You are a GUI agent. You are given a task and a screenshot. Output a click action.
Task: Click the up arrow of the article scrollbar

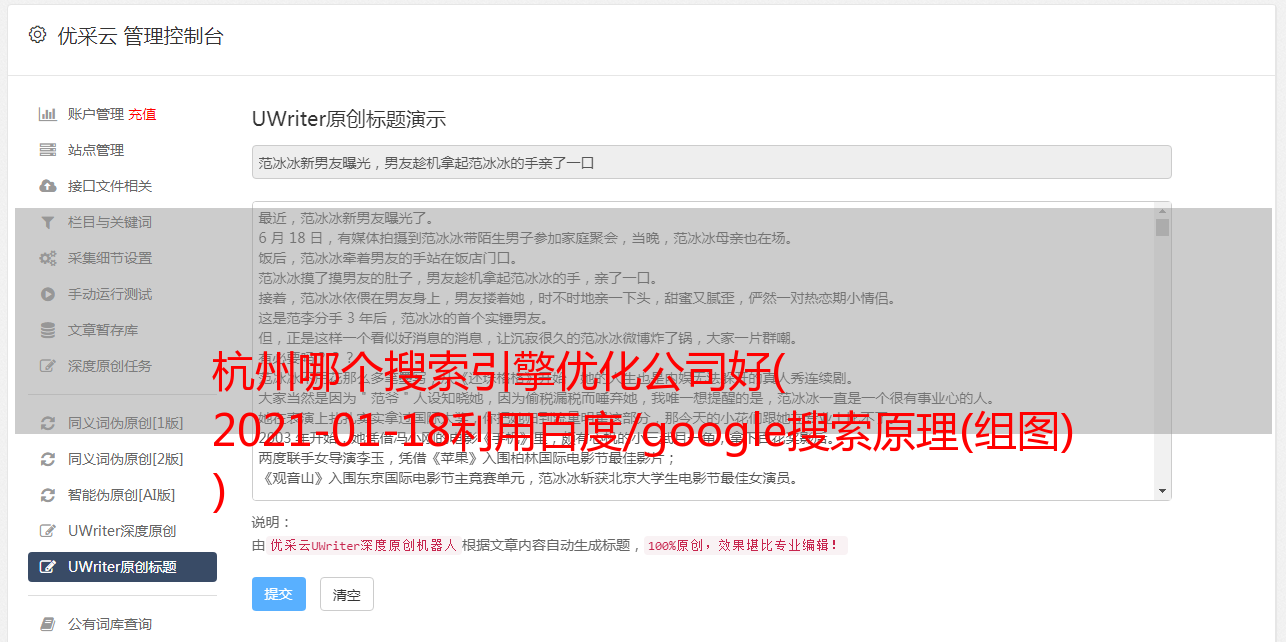pyautogui.click(x=1162, y=210)
